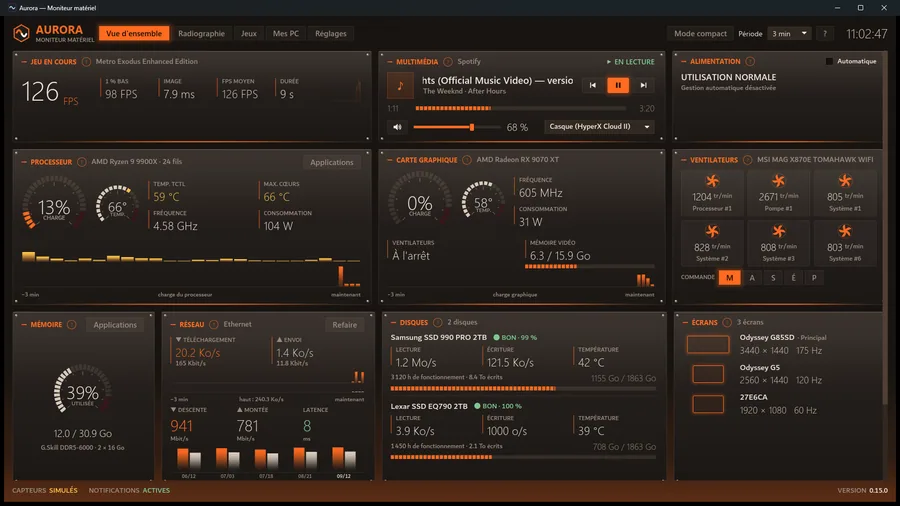Select the Système #6 fan icon

coord(845,231)
